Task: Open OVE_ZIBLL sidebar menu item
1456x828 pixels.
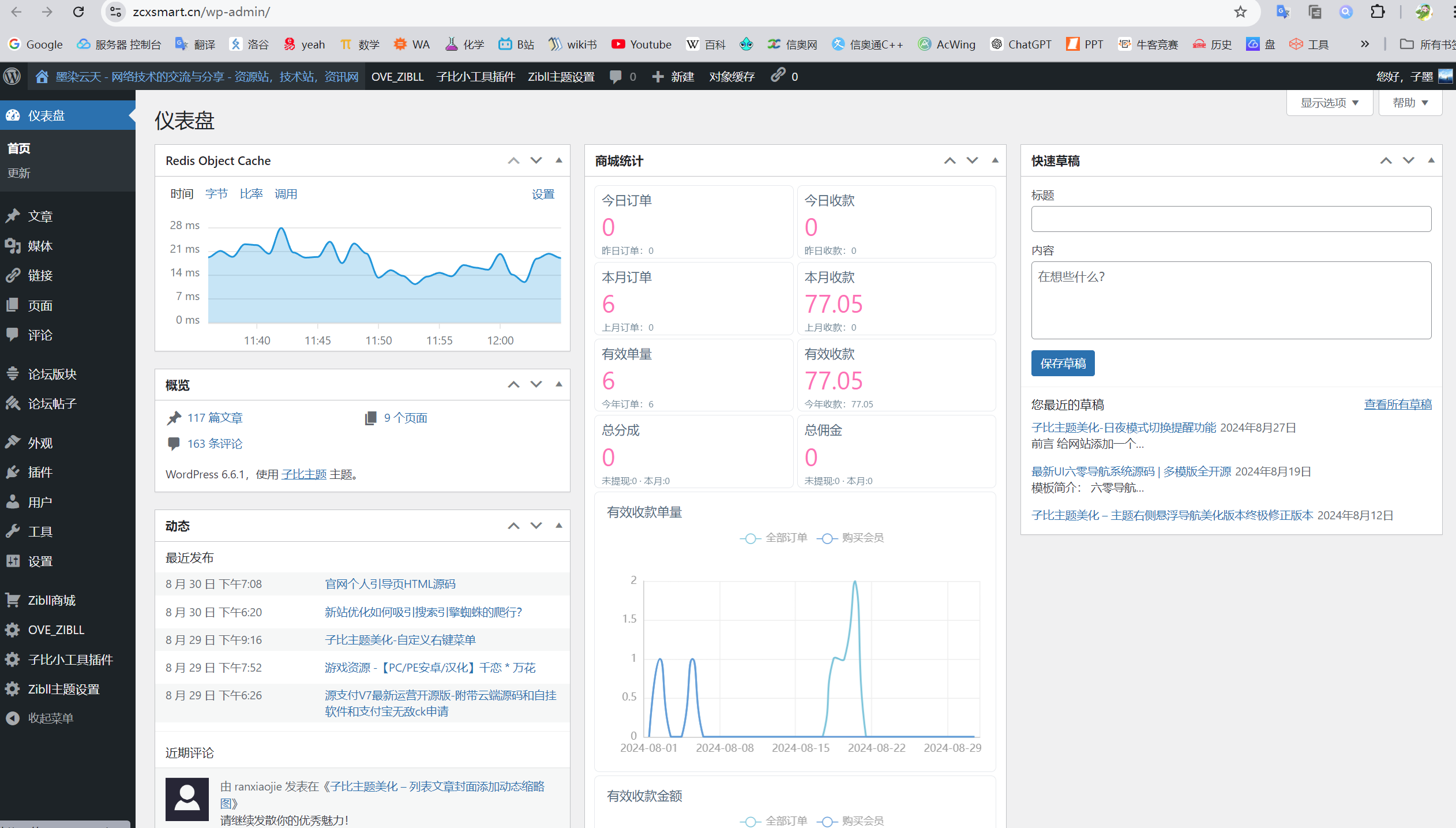Action: (x=67, y=630)
